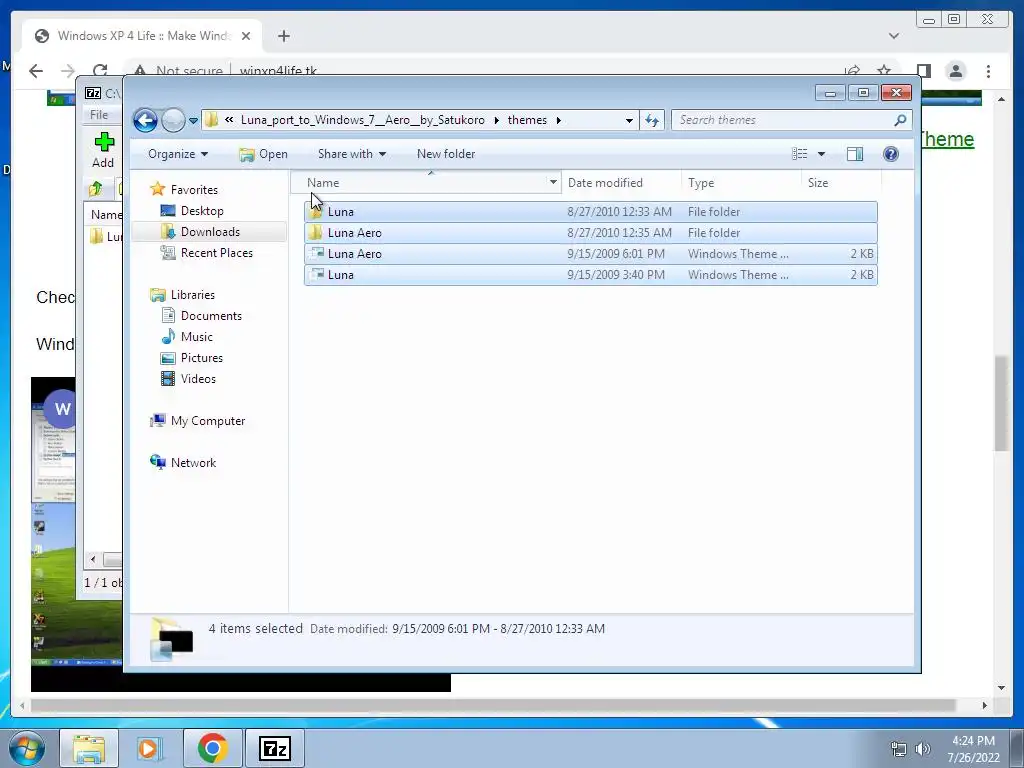Image resolution: width=1024 pixels, height=768 pixels.
Task: Click Chrome share page icon
Action: coord(852,71)
